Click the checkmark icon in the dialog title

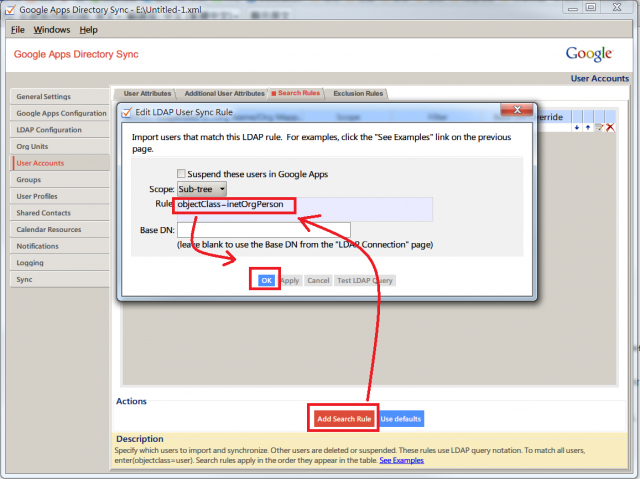pos(127,112)
